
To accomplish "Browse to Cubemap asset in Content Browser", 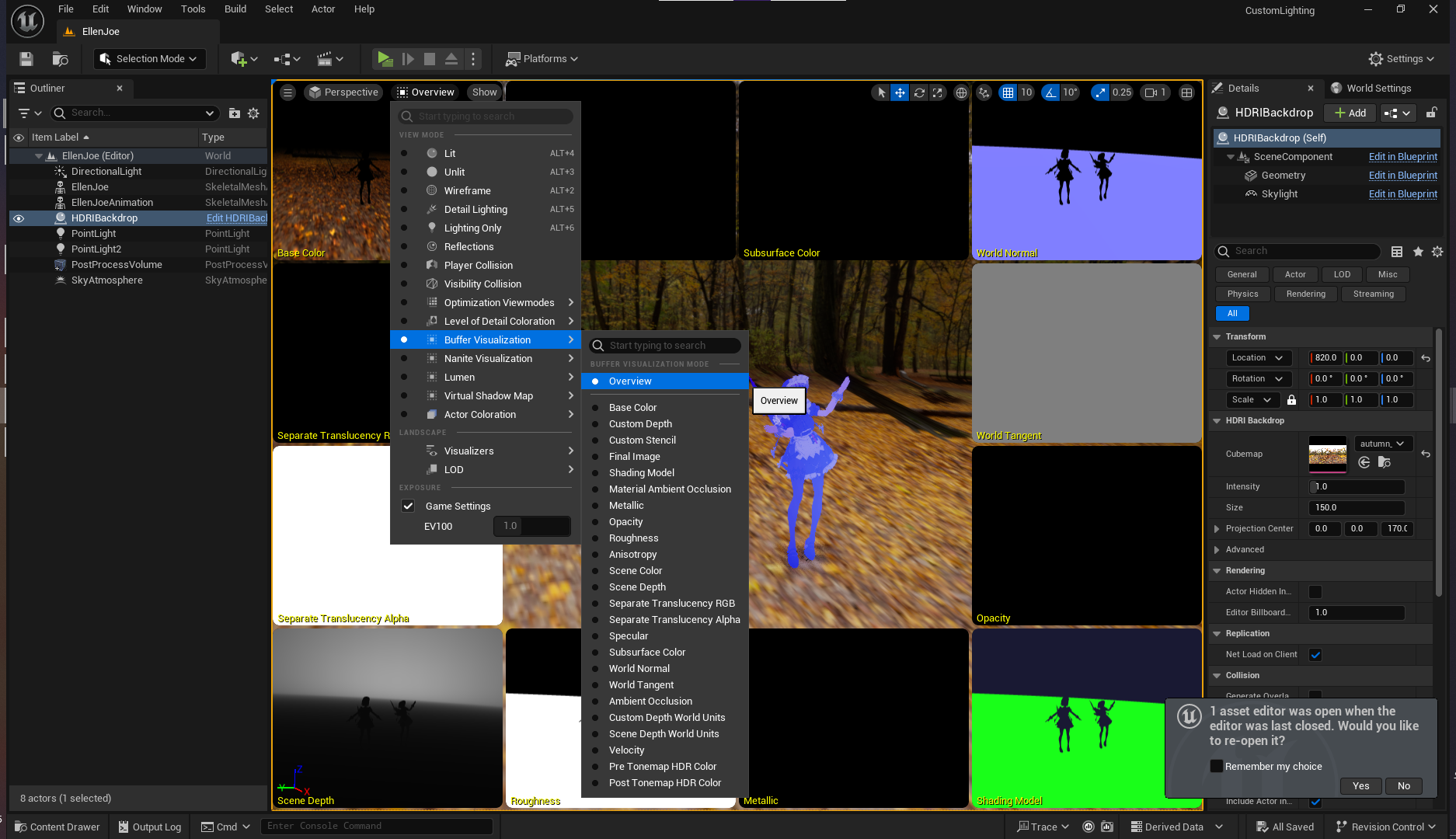I will click(1384, 462).
